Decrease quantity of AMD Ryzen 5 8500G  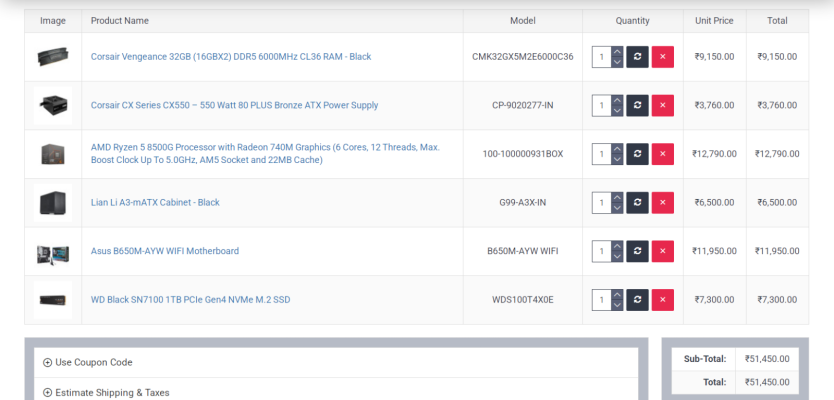[617, 160]
